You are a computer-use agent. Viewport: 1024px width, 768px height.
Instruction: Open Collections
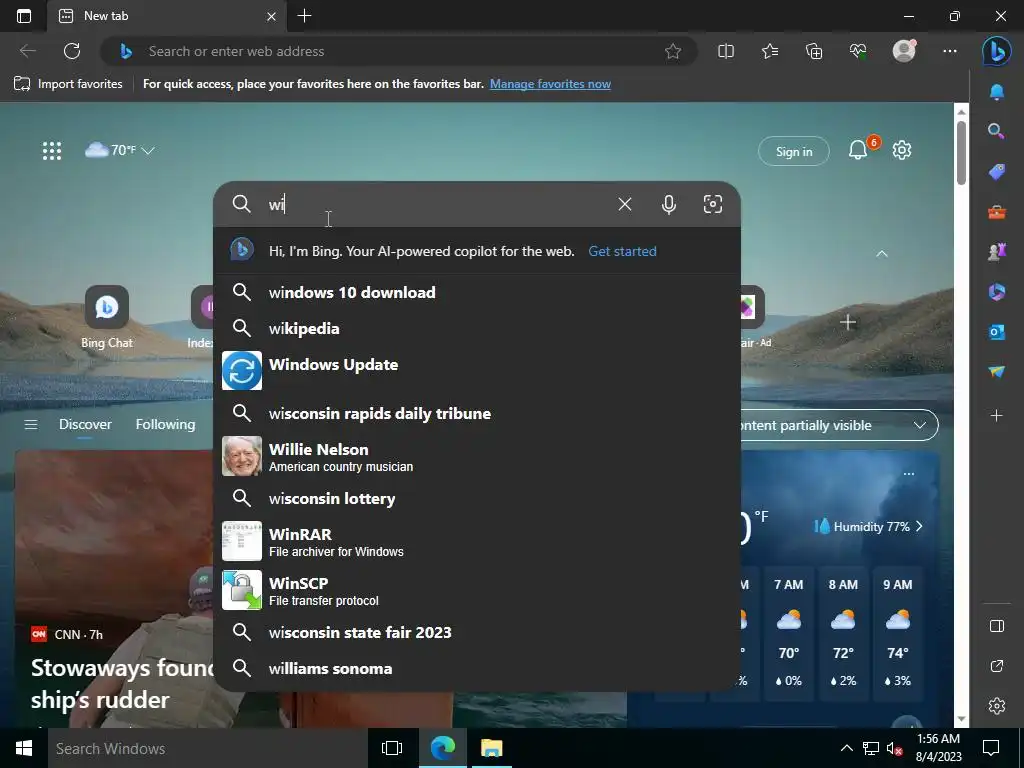click(814, 51)
